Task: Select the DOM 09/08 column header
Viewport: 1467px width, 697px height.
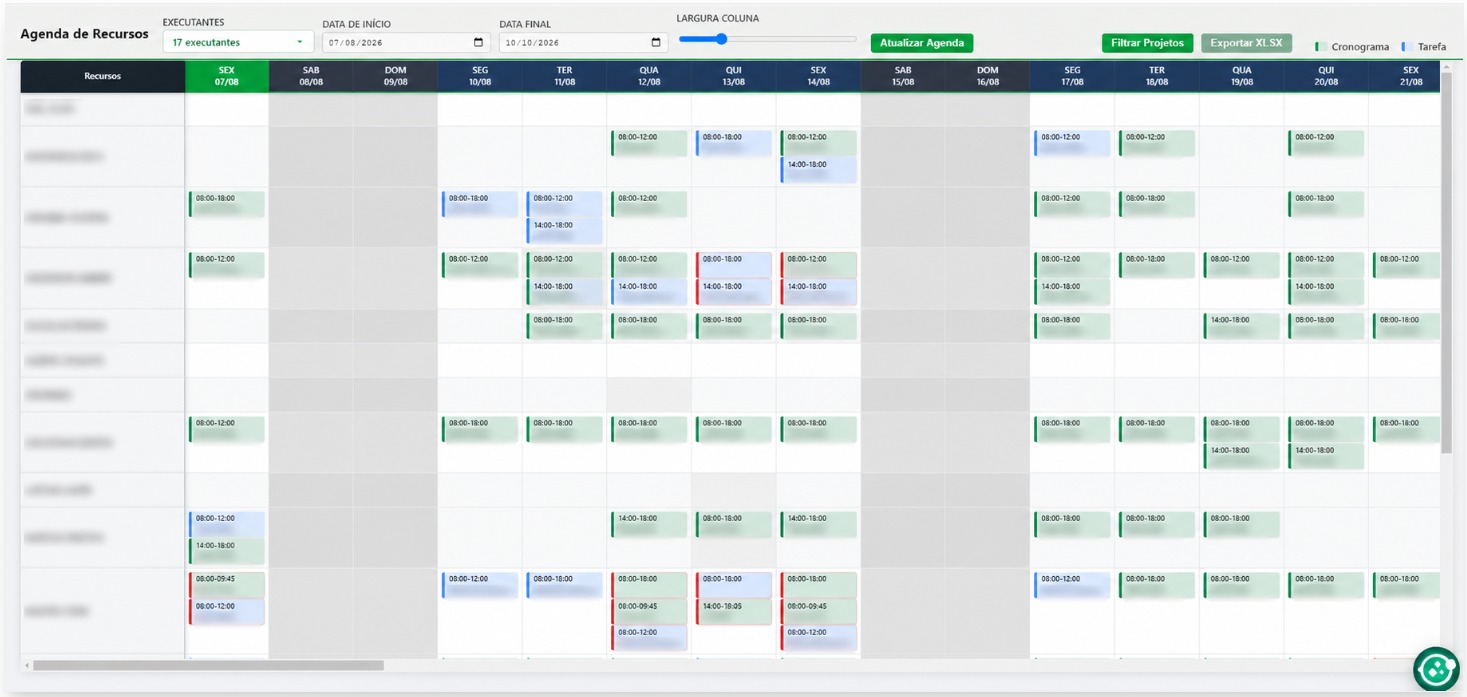Action: (396, 76)
